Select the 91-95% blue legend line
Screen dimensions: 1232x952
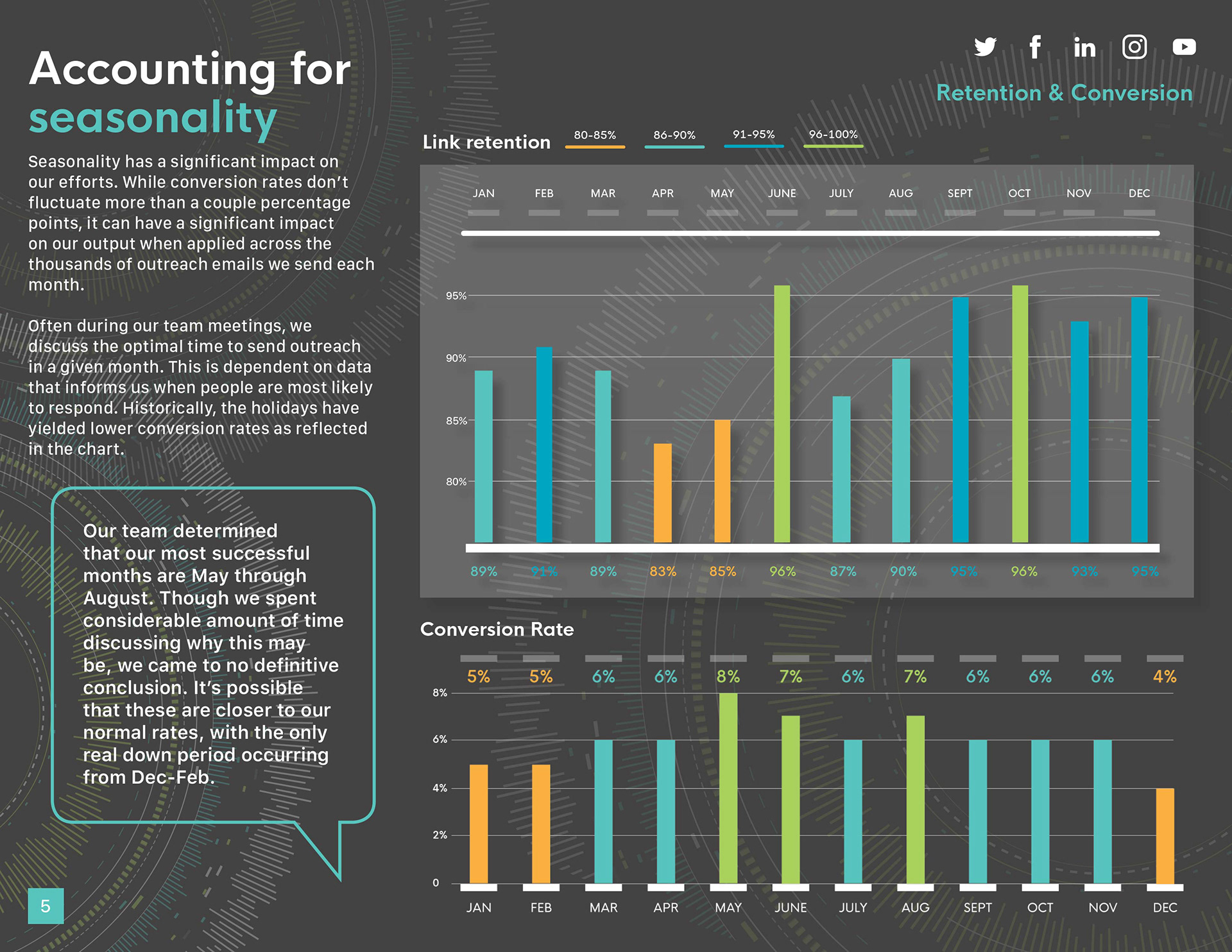[754, 146]
